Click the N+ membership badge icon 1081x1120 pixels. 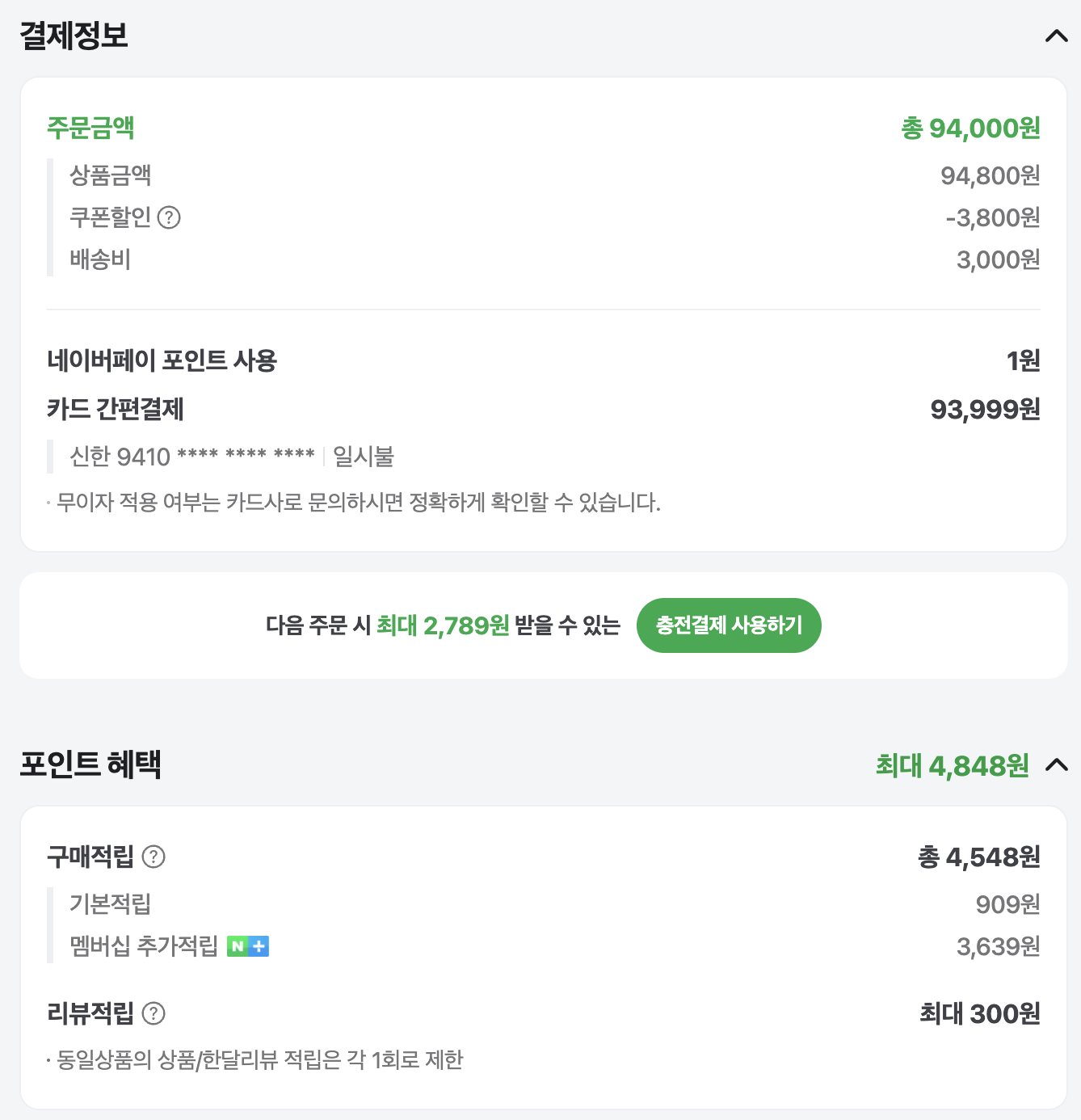click(x=248, y=946)
